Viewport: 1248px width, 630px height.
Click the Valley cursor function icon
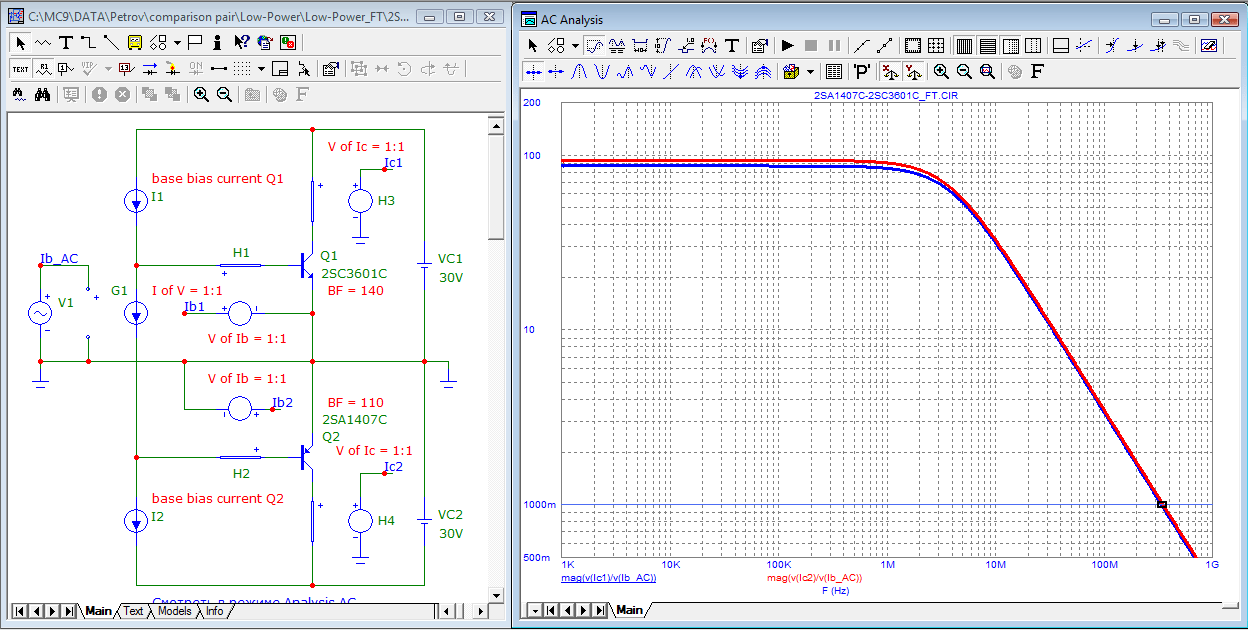(602, 72)
